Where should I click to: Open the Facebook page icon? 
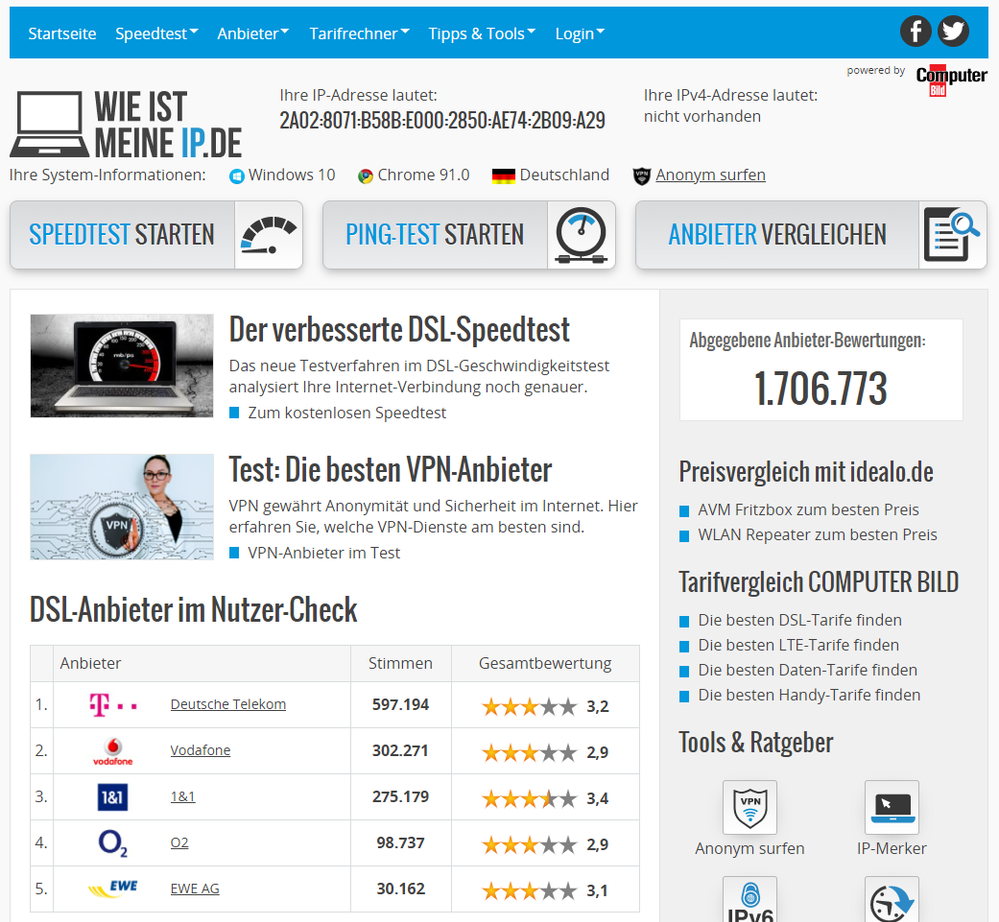pyautogui.click(x=915, y=31)
